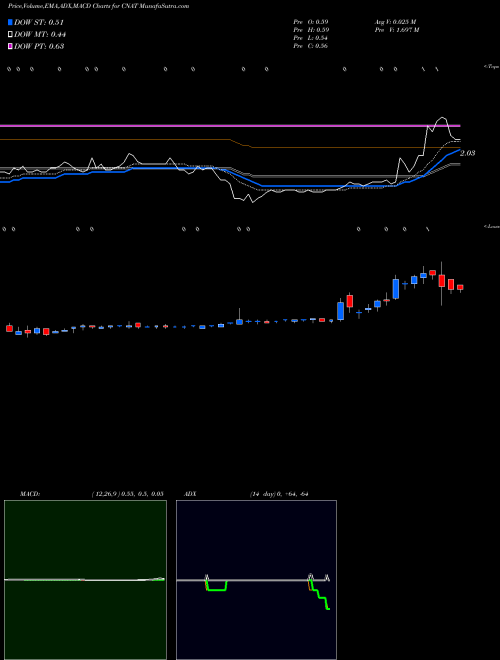Select the 'DOW PT: 0.63' legend label

pyautogui.click(x=39, y=46)
